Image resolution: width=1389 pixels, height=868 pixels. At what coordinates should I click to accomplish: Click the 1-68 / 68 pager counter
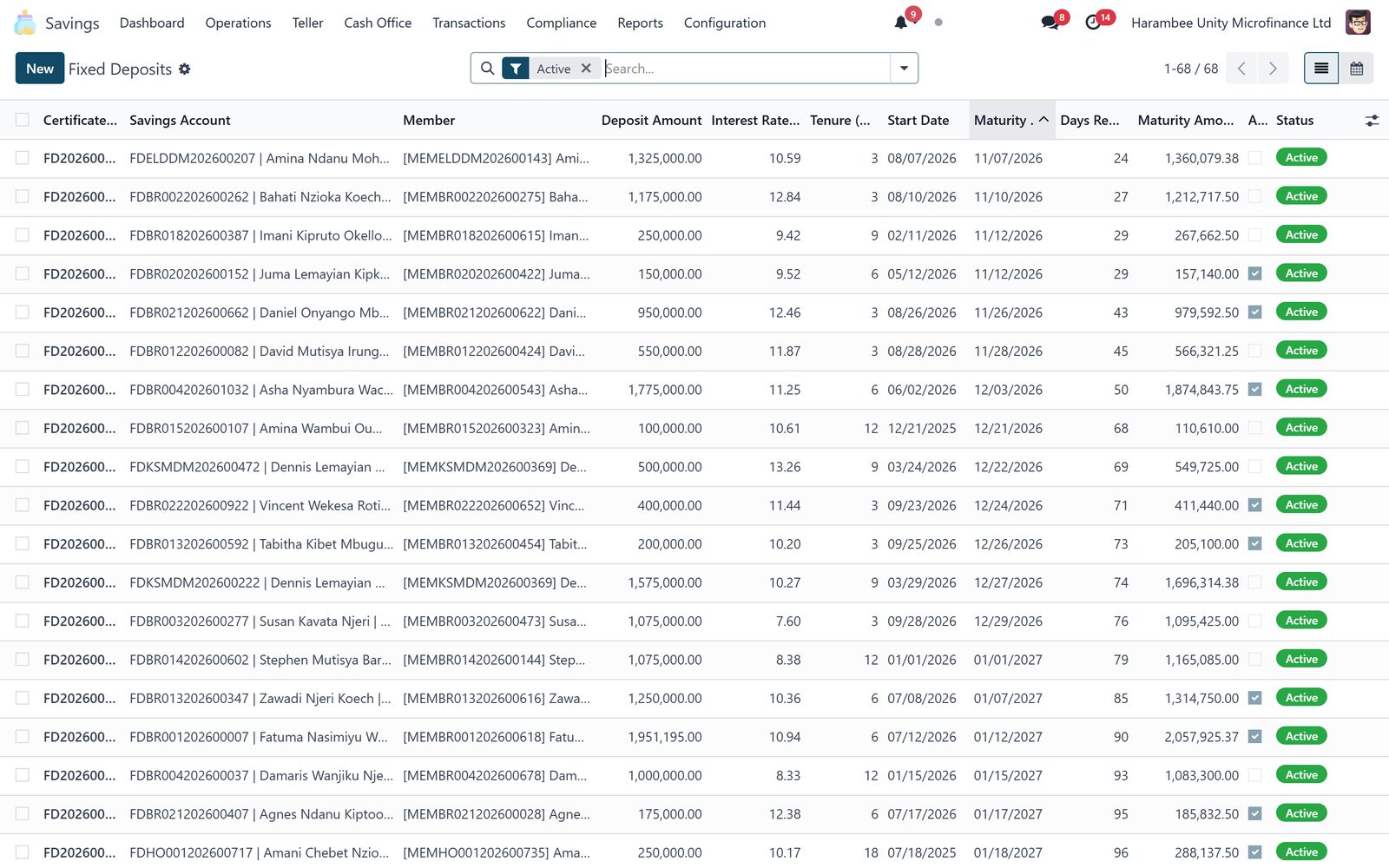1190,69
